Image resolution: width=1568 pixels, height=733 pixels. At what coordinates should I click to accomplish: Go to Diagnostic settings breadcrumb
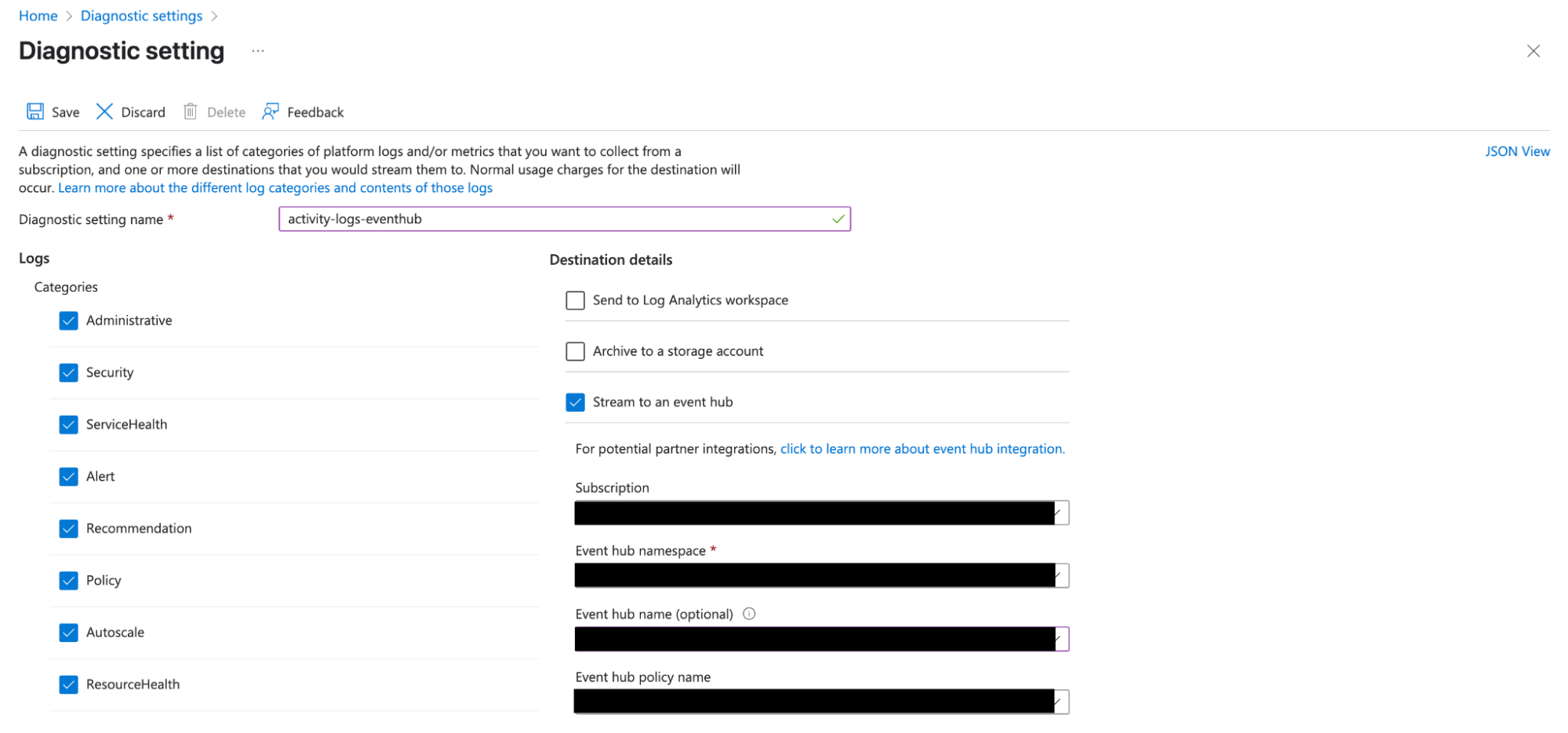[x=141, y=16]
